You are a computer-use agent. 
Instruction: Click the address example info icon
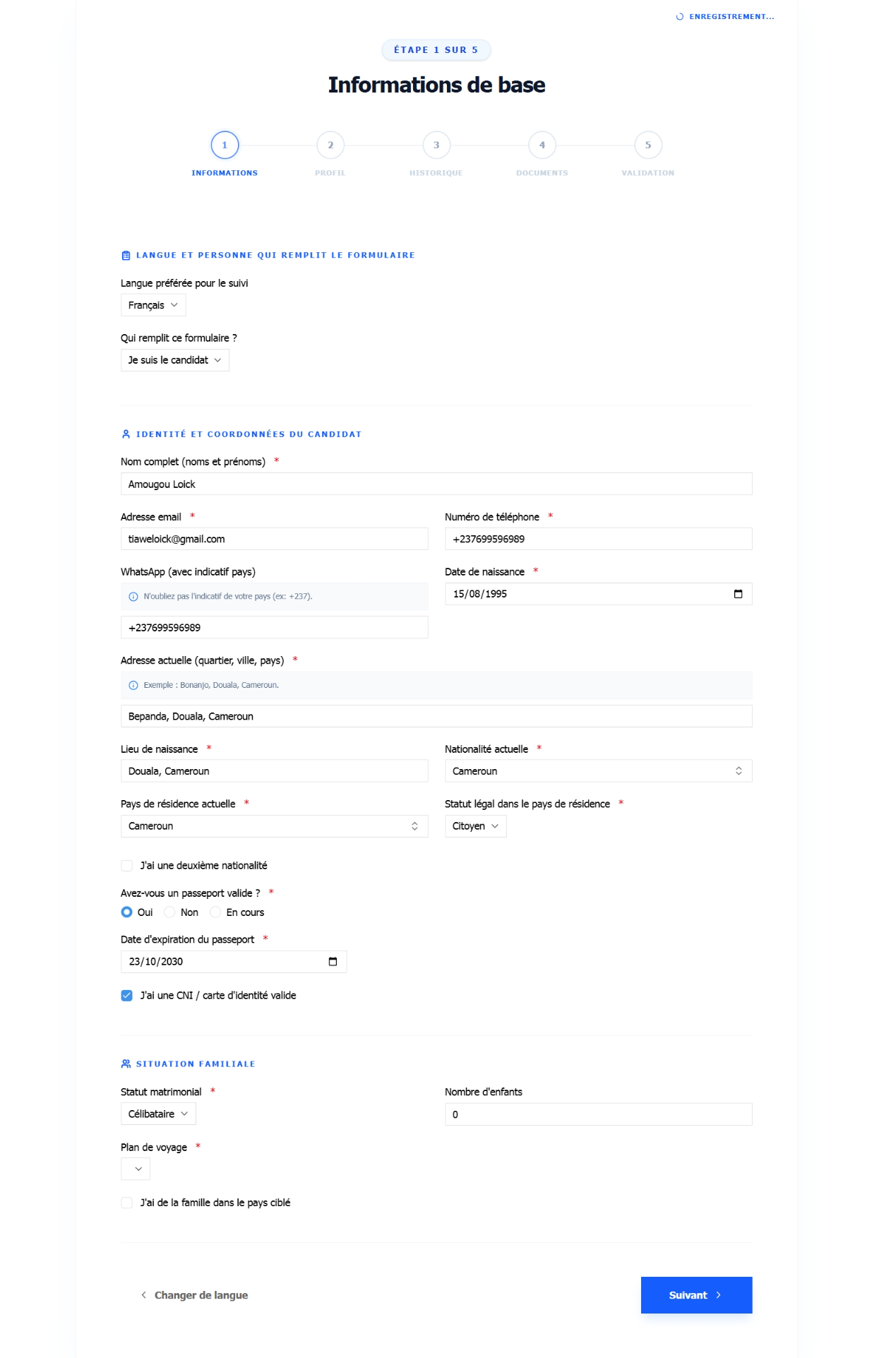pyautogui.click(x=133, y=686)
